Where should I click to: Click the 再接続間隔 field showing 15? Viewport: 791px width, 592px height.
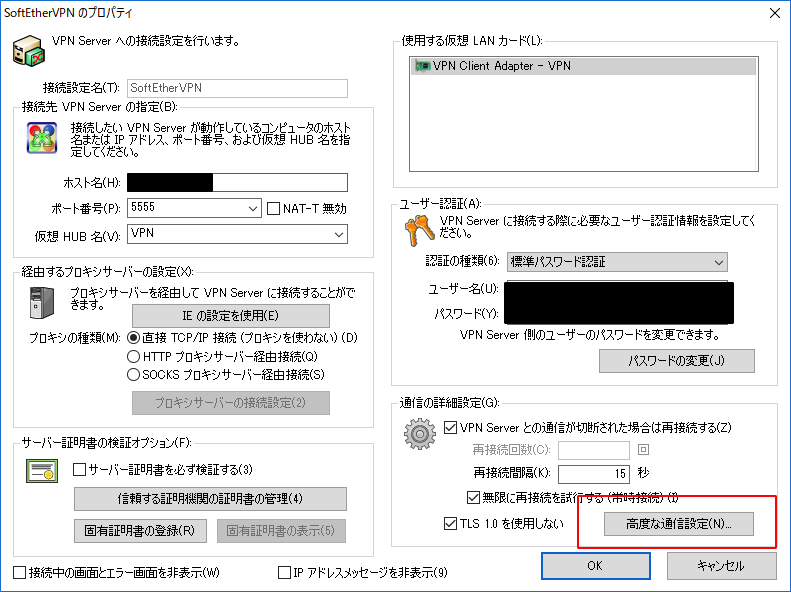pos(594,473)
